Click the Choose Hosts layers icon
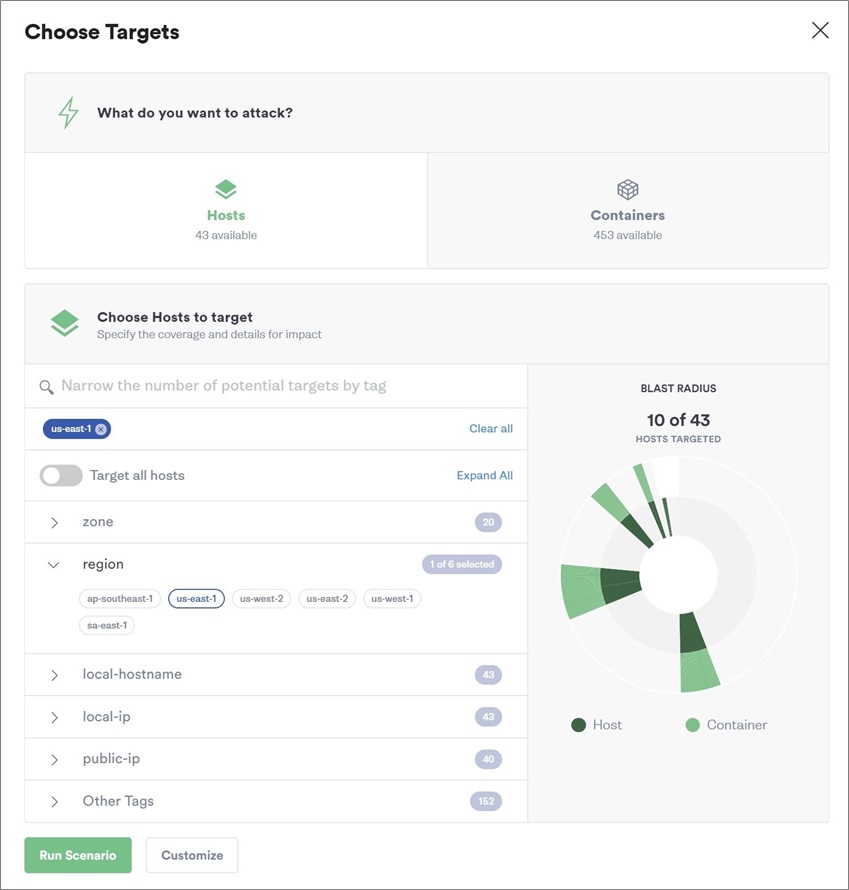Screen dimensions: 849x890 point(65,323)
